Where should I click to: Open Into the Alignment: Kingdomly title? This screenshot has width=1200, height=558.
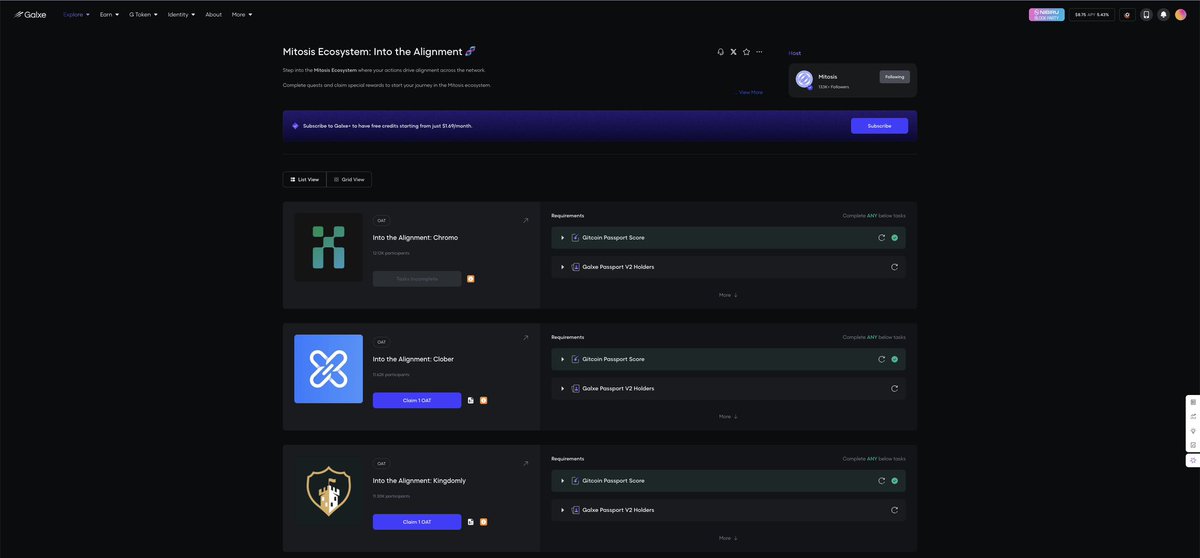click(419, 481)
